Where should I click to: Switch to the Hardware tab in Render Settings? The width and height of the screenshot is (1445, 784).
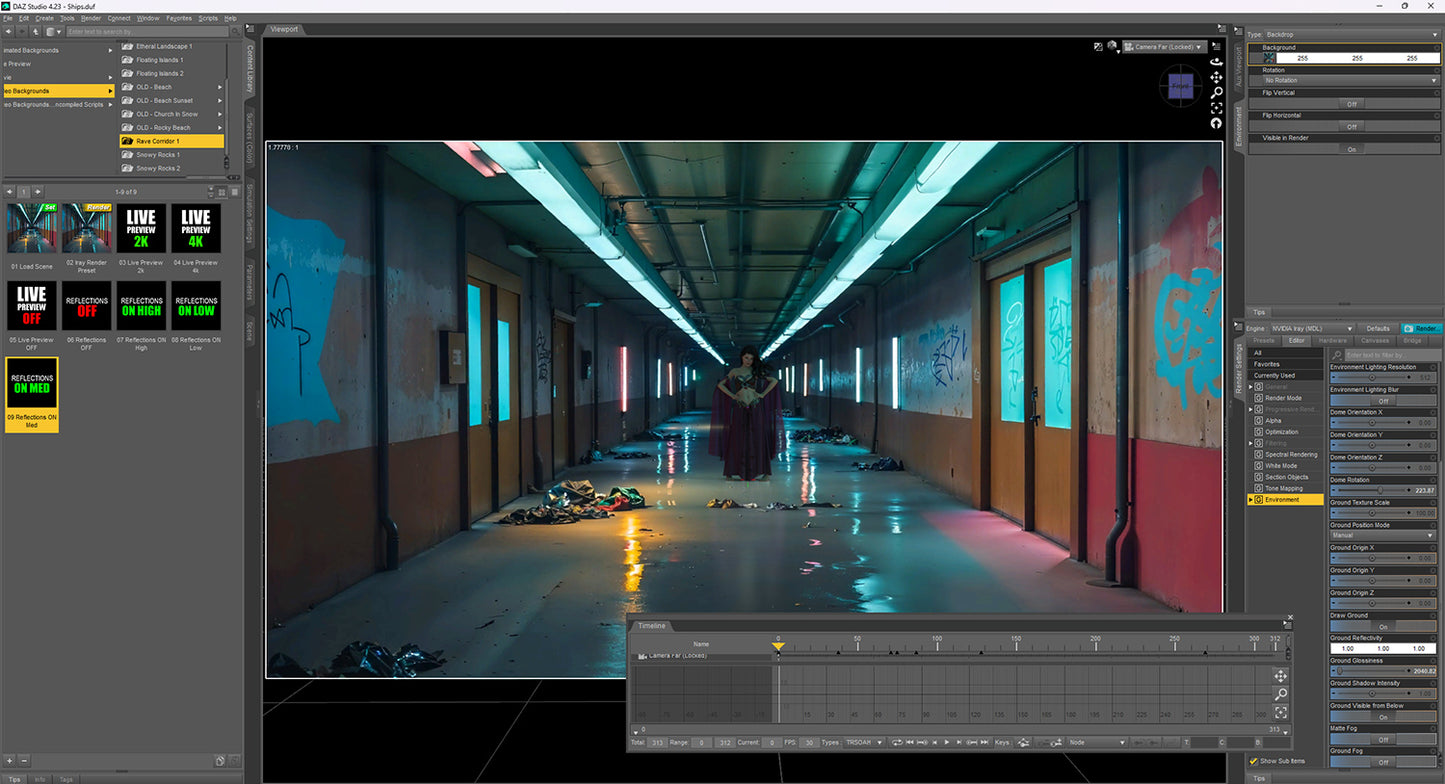tap(1333, 341)
